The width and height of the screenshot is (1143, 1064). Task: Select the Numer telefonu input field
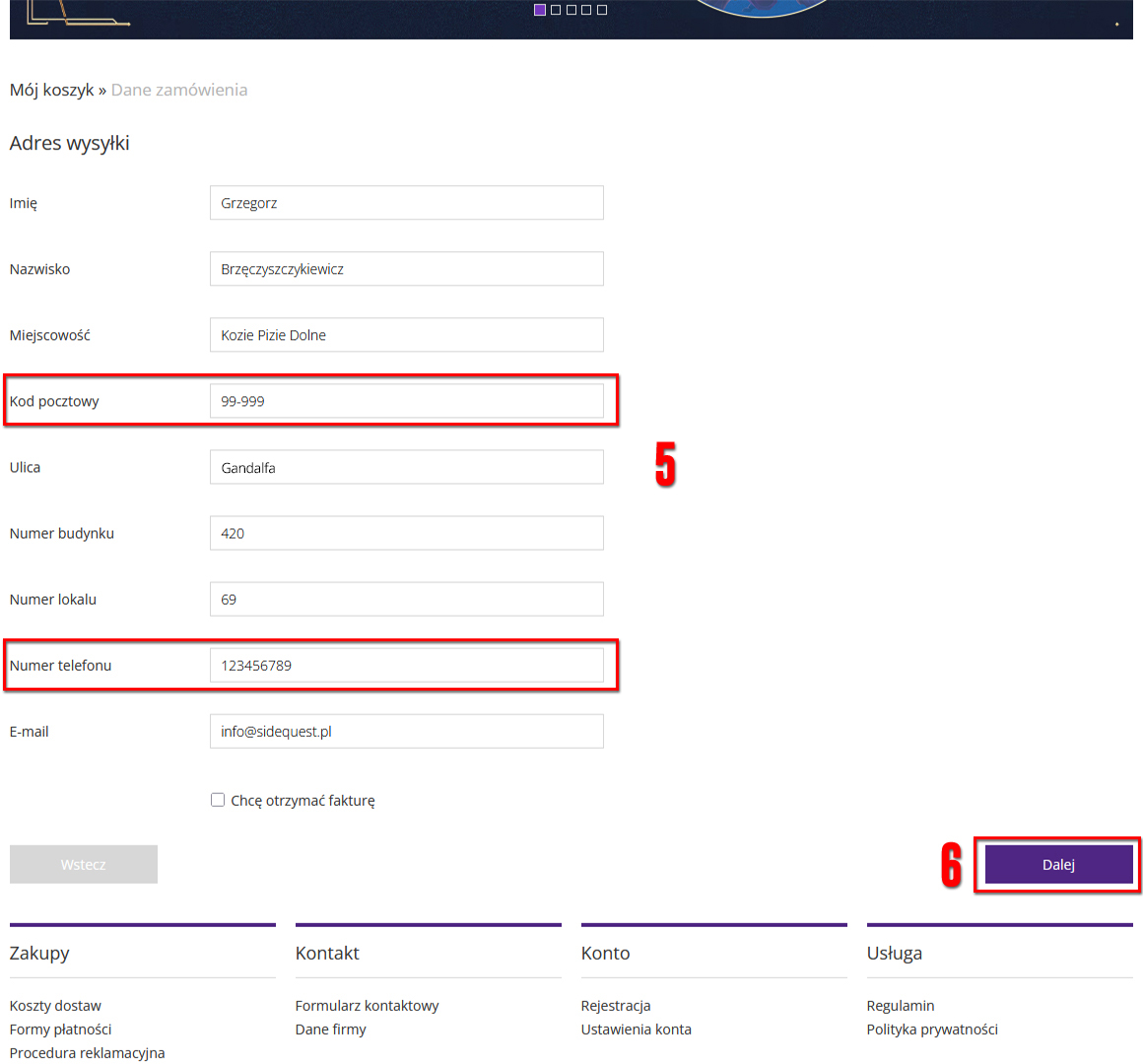tap(406, 665)
